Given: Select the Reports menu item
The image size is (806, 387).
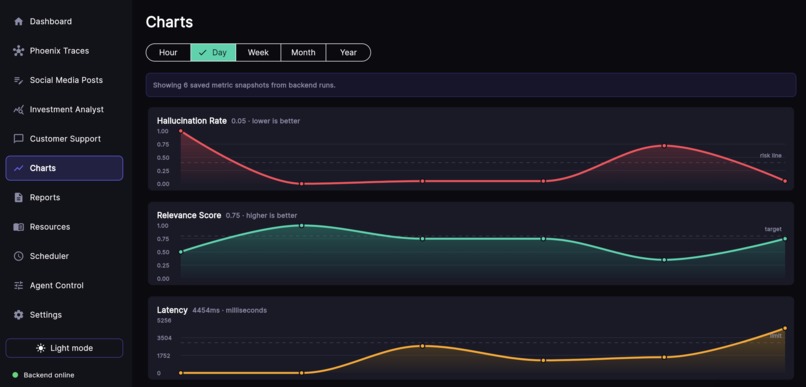Looking at the screenshot, I should point(64,197).
